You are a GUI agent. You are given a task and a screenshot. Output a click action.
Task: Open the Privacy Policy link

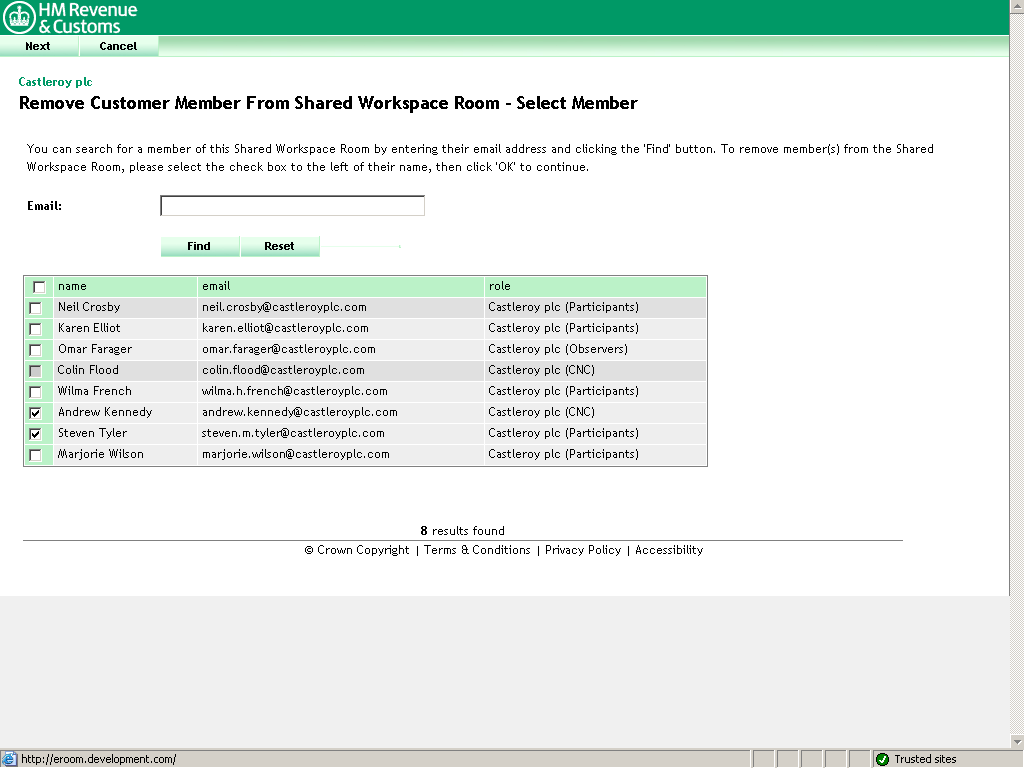coord(583,550)
